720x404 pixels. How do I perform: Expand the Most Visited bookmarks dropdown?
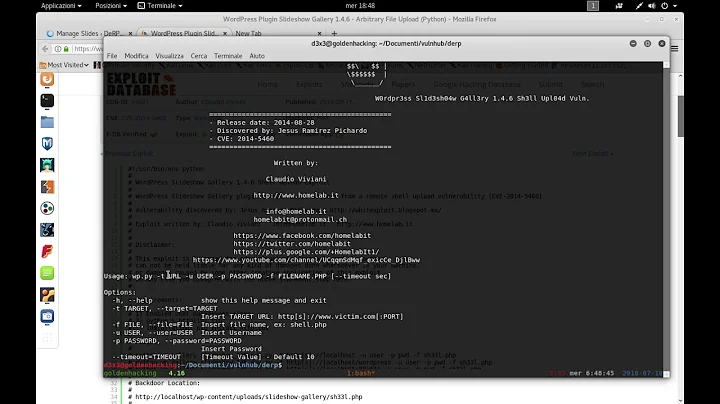click(64, 65)
